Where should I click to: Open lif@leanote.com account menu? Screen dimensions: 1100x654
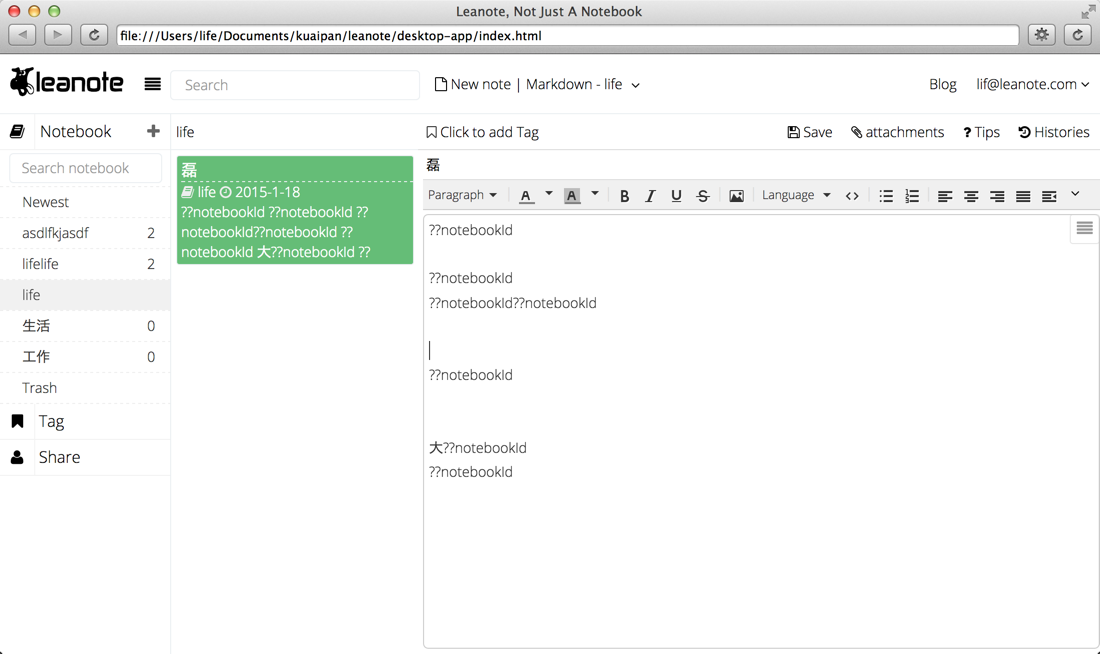click(x=1032, y=84)
